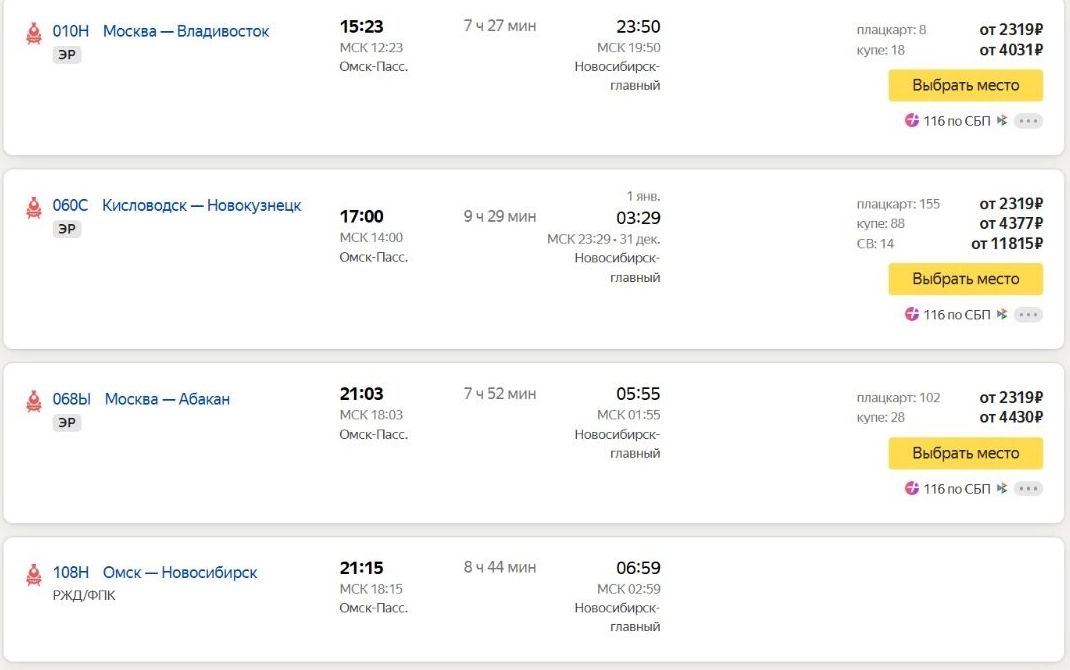Click the SBP logo on the 060С card
Screen dimensions: 1070x670
click(x=1002, y=315)
